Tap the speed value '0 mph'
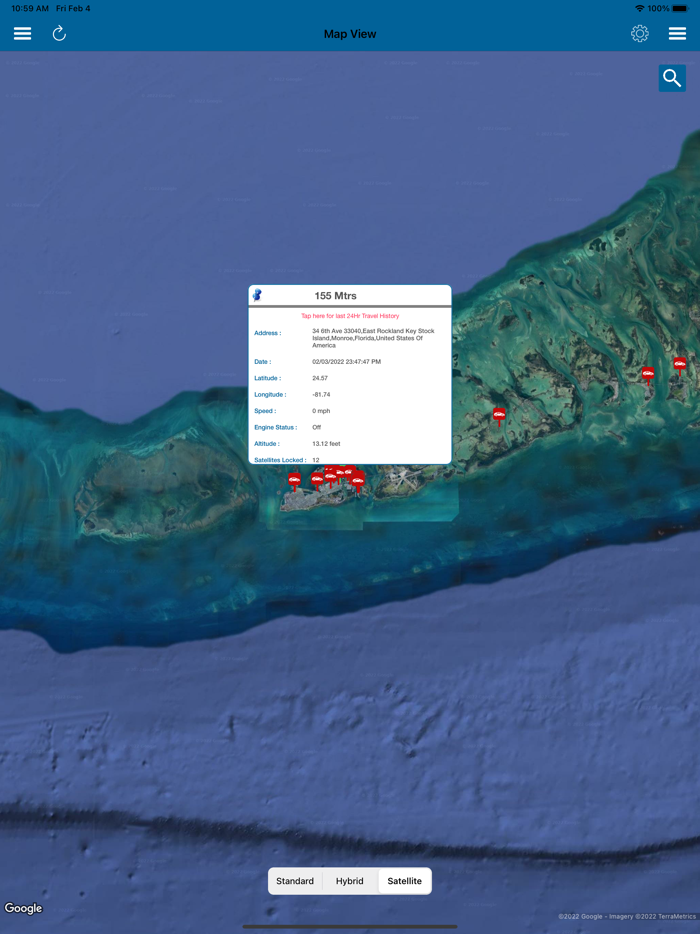This screenshot has width=700, height=934. click(321, 411)
